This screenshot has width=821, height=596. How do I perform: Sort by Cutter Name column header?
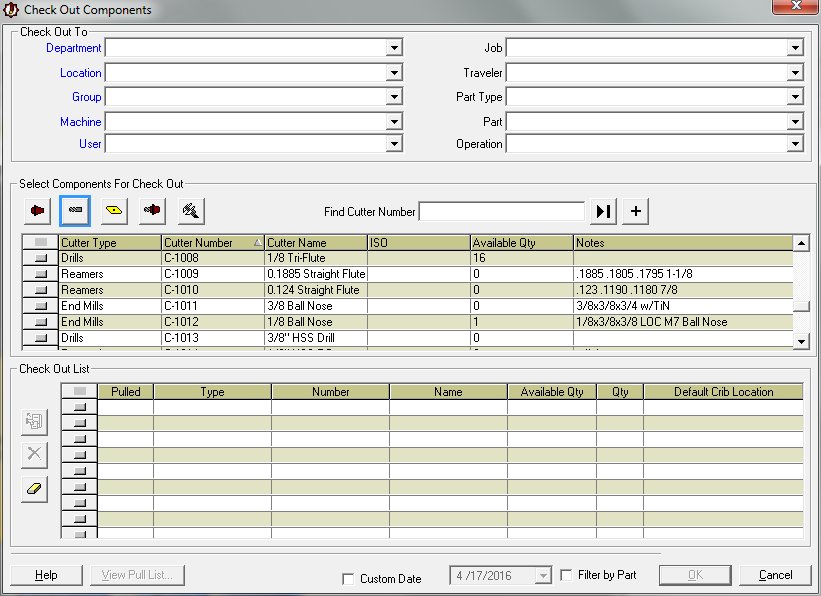pos(316,242)
